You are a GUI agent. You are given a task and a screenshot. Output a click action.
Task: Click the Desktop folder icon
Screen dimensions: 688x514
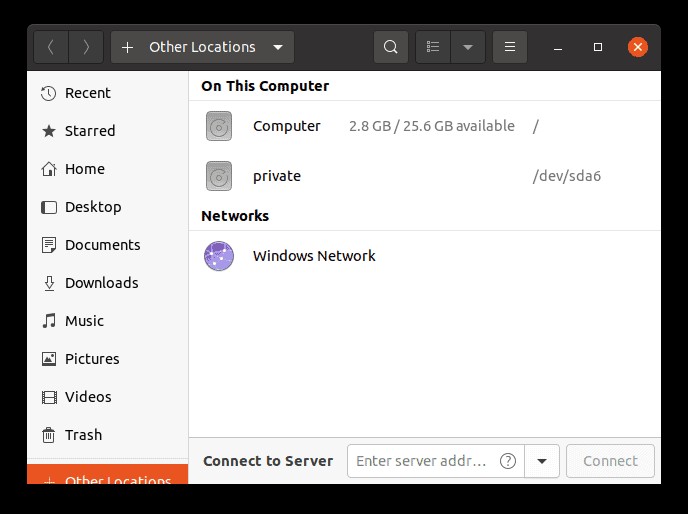tap(49, 207)
